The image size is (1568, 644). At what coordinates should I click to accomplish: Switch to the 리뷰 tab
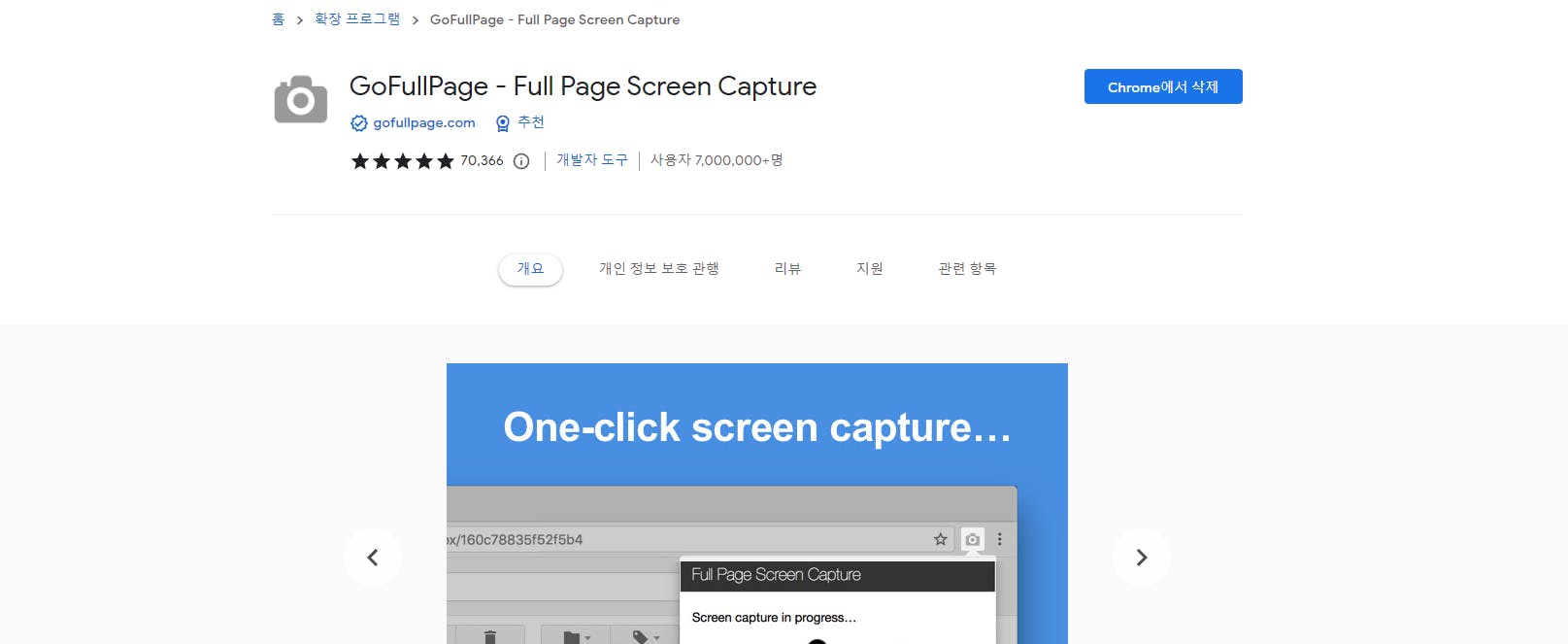[x=787, y=269]
